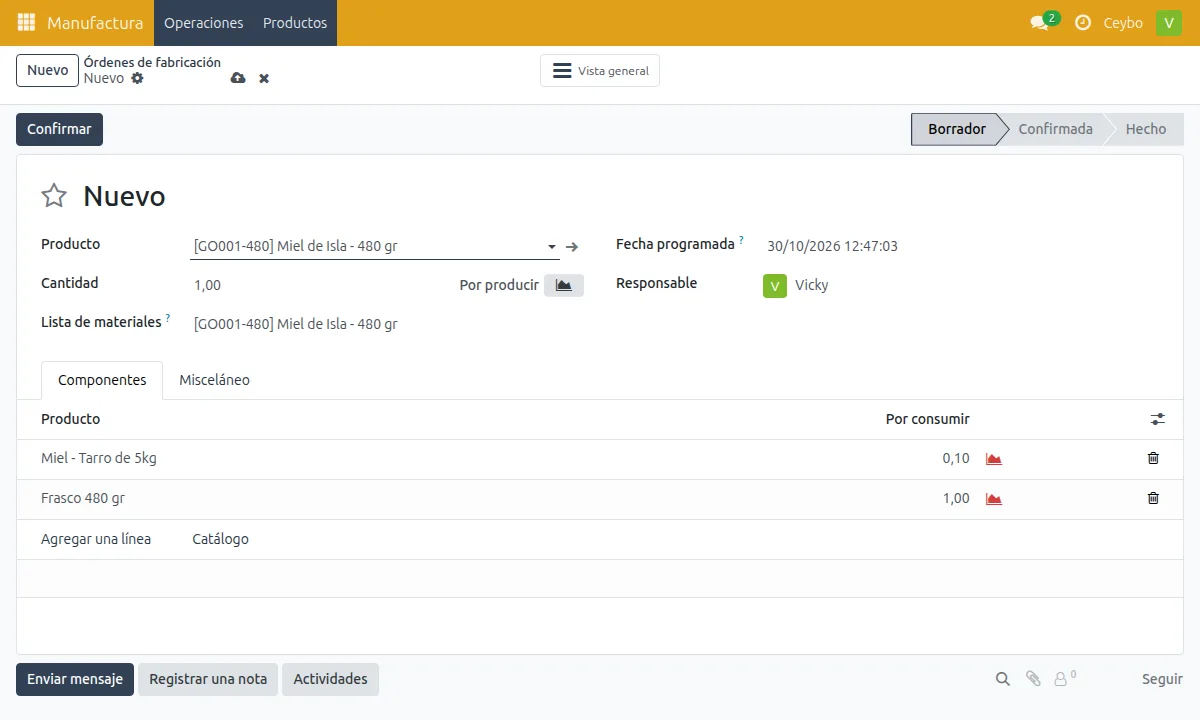The image size is (1200, 720).
Task: Select the Confirmada status stage
Action: [1055, 129]
